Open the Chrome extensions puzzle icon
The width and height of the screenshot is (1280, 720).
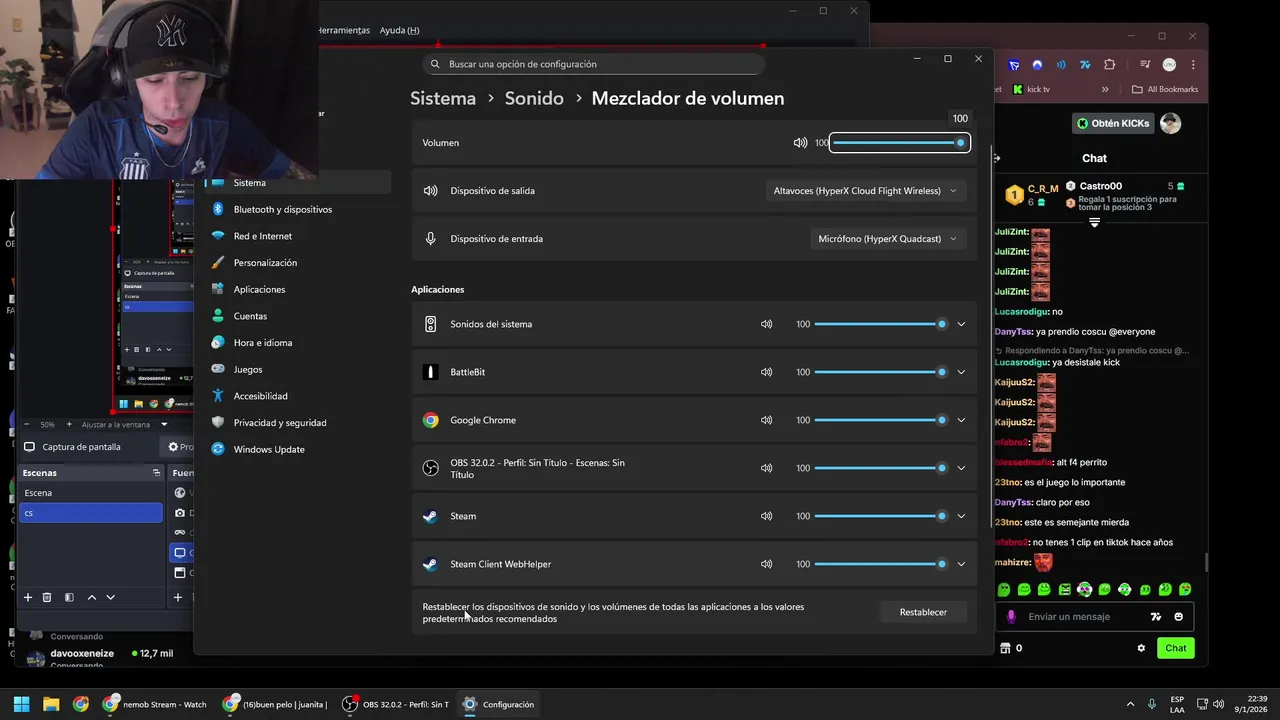(x=1109, y=64)
